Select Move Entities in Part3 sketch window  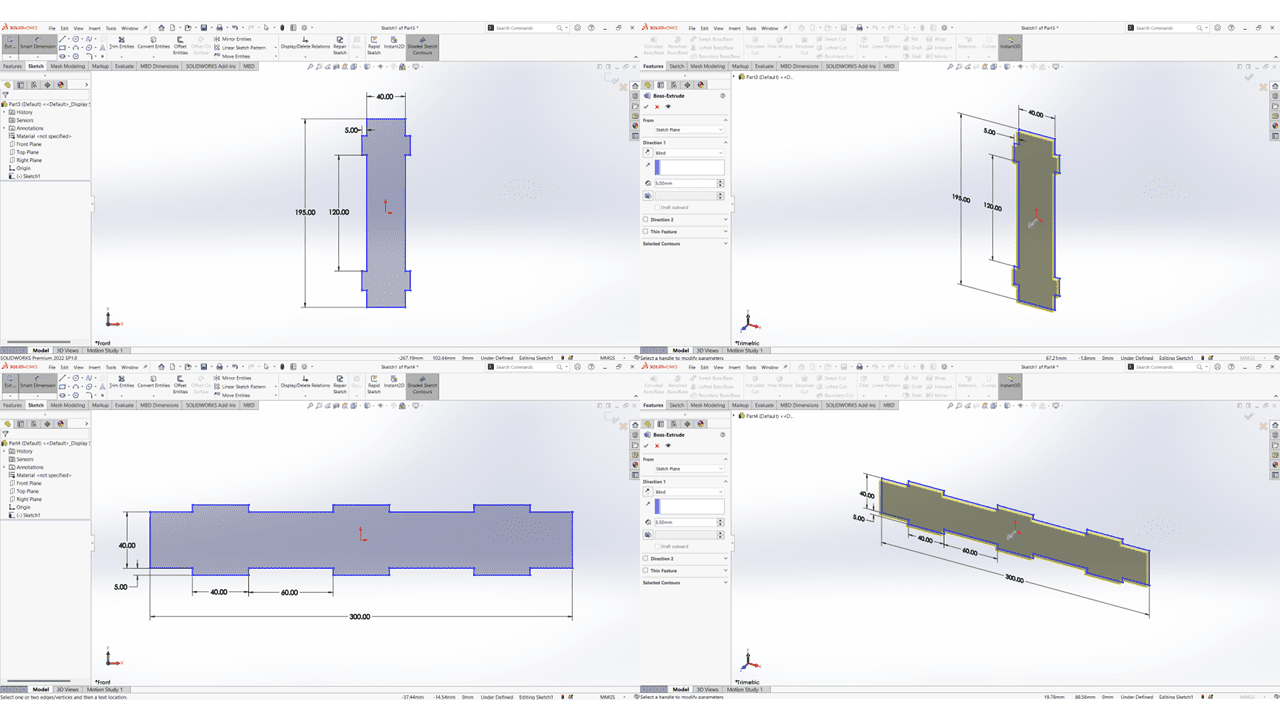pos(231,56)
